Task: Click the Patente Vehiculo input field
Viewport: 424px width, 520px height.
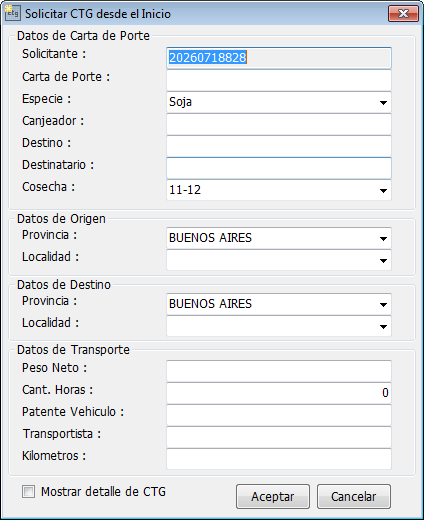Action: tap(279, 415)
